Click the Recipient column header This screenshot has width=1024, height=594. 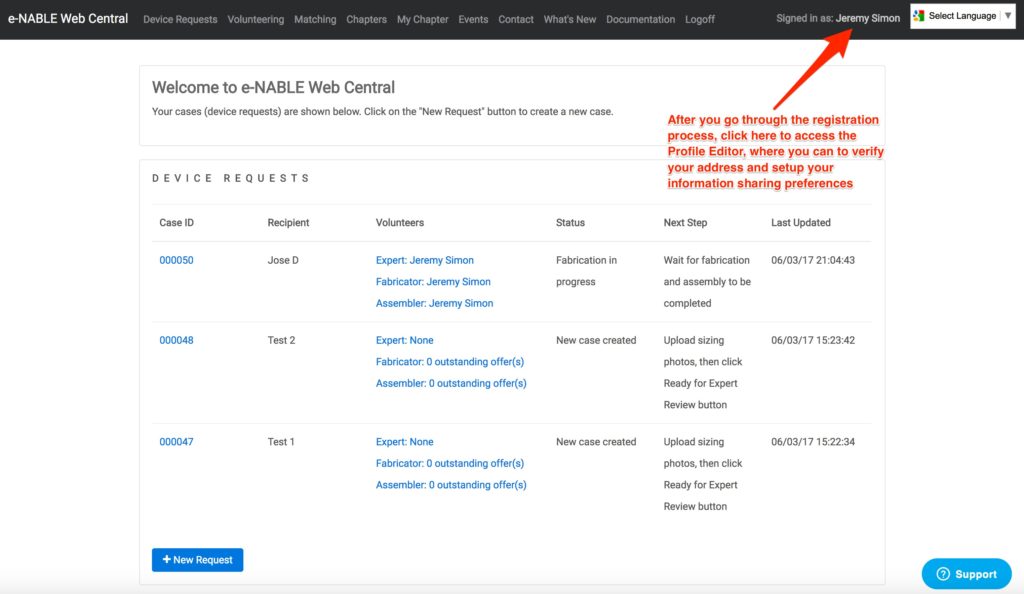point(288,223)
